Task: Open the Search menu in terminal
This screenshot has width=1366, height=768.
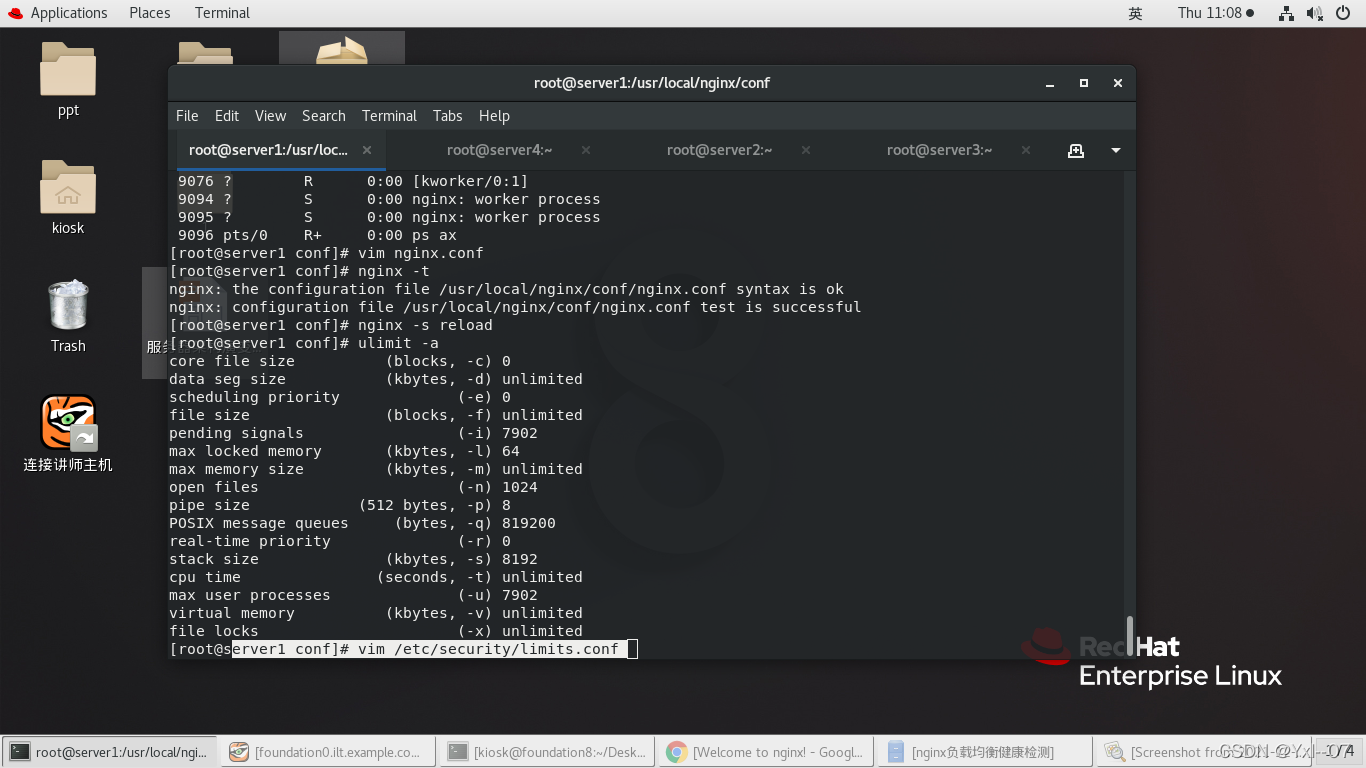Action: [x=324, y=116]
